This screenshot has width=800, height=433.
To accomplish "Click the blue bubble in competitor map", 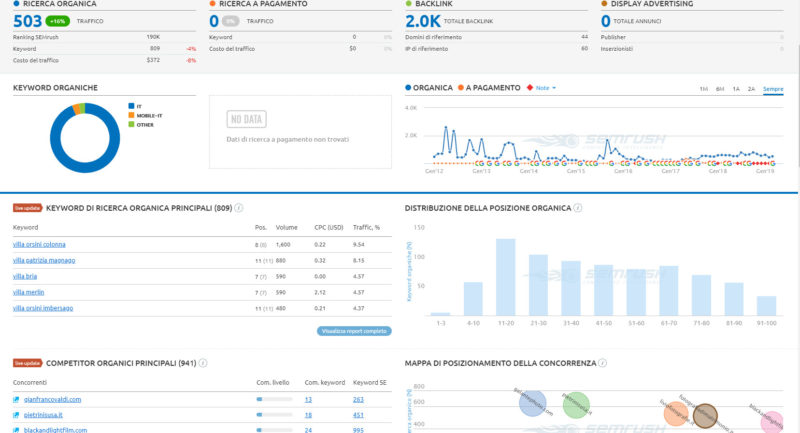I will 533,403.
